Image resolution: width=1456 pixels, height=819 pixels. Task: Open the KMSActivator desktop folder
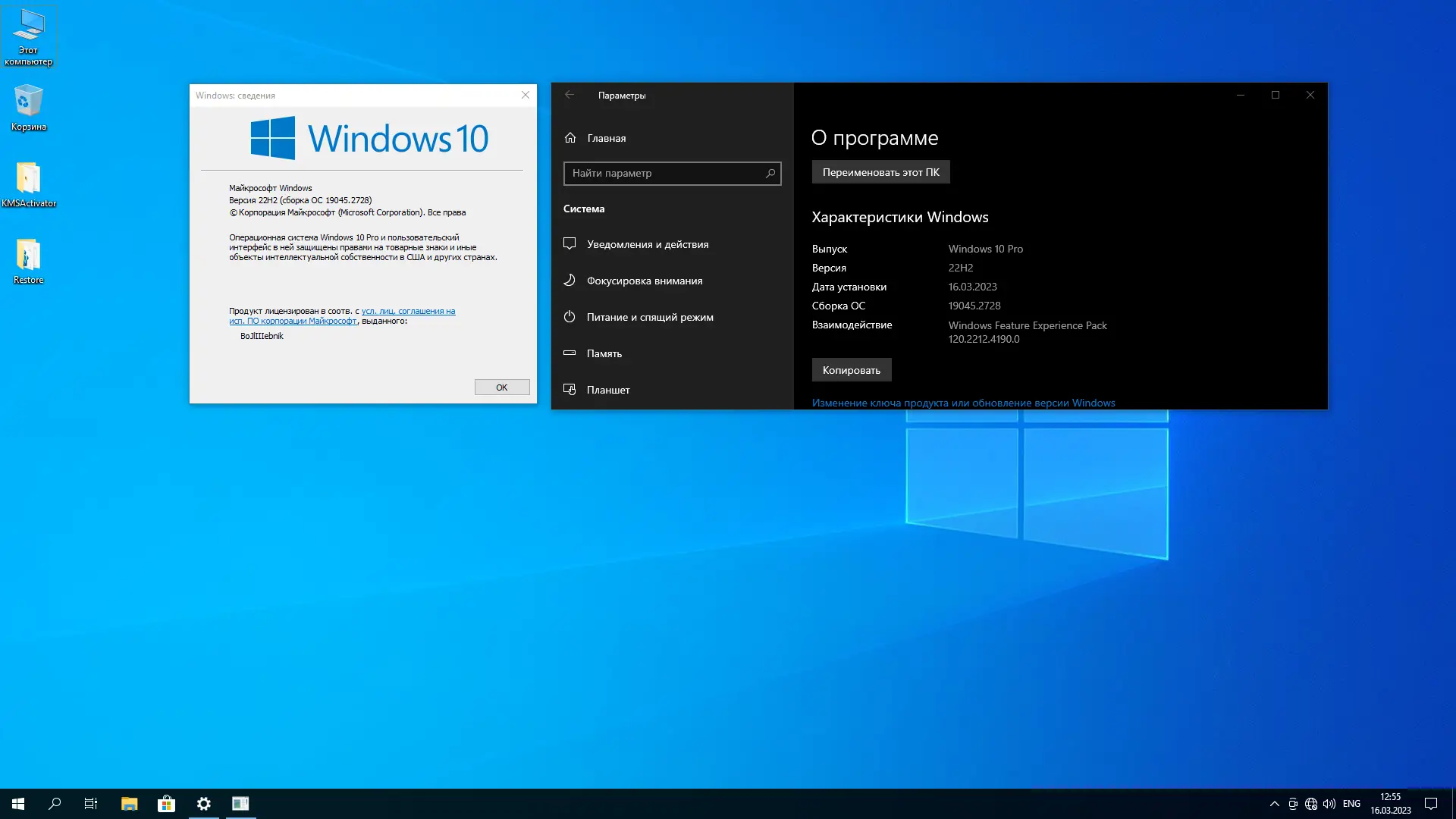pos(28,183)
